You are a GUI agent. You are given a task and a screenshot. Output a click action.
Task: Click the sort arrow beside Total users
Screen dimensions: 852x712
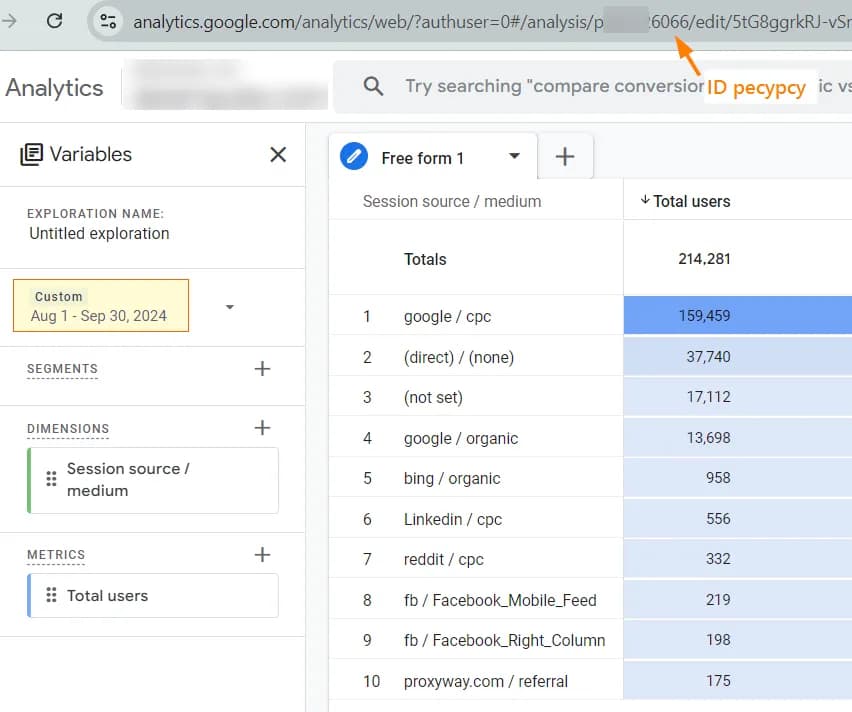(645, 200)
